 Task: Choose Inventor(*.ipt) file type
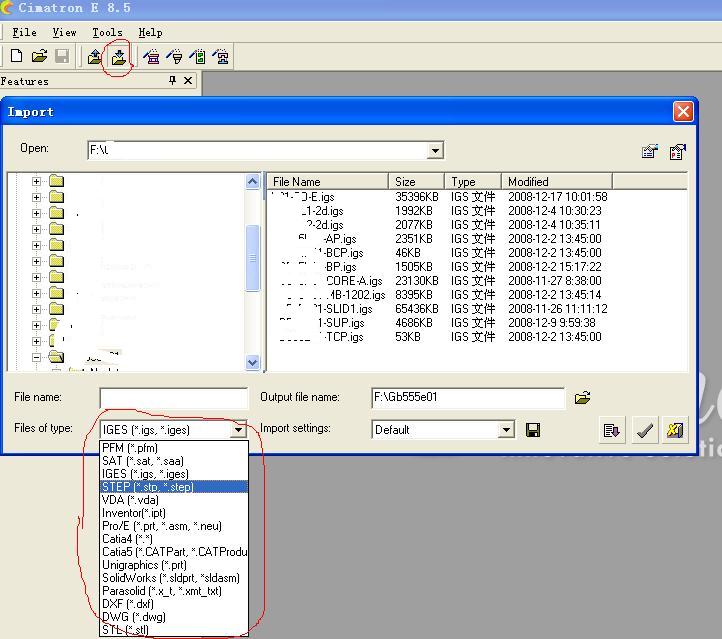(x=174, y=513)
